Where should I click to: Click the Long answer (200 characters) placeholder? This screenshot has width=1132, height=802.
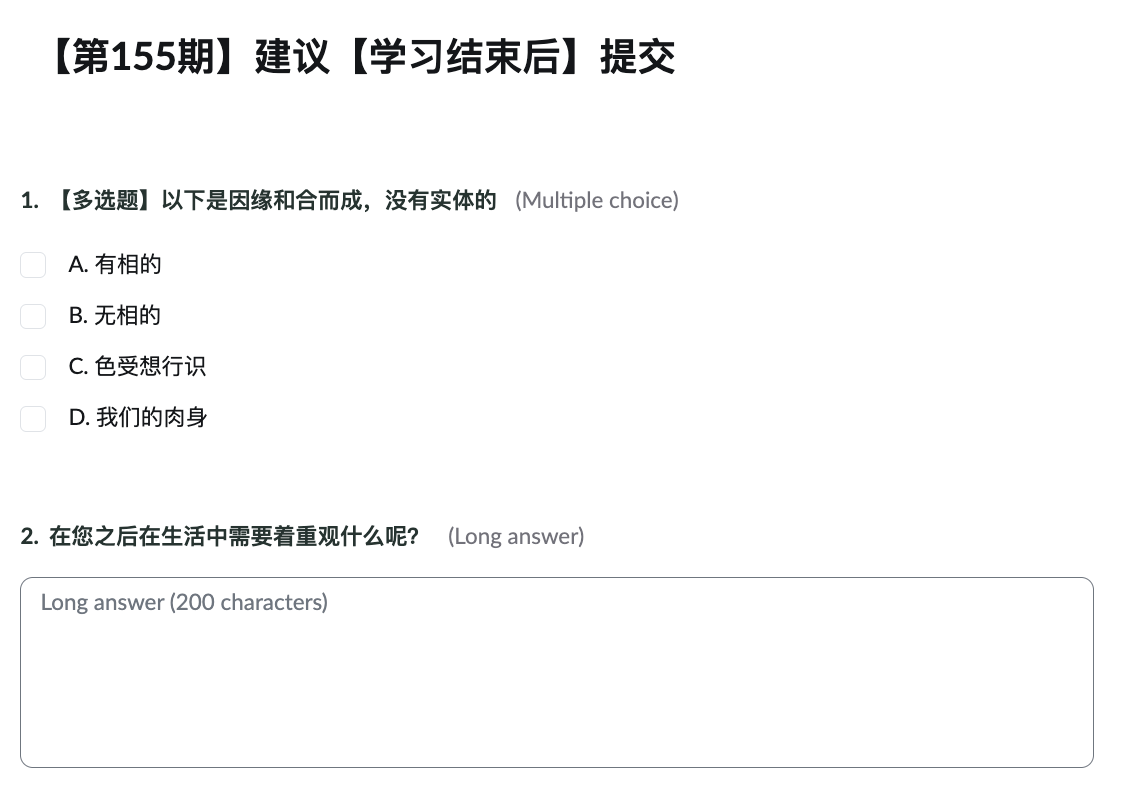click(184, 602)
